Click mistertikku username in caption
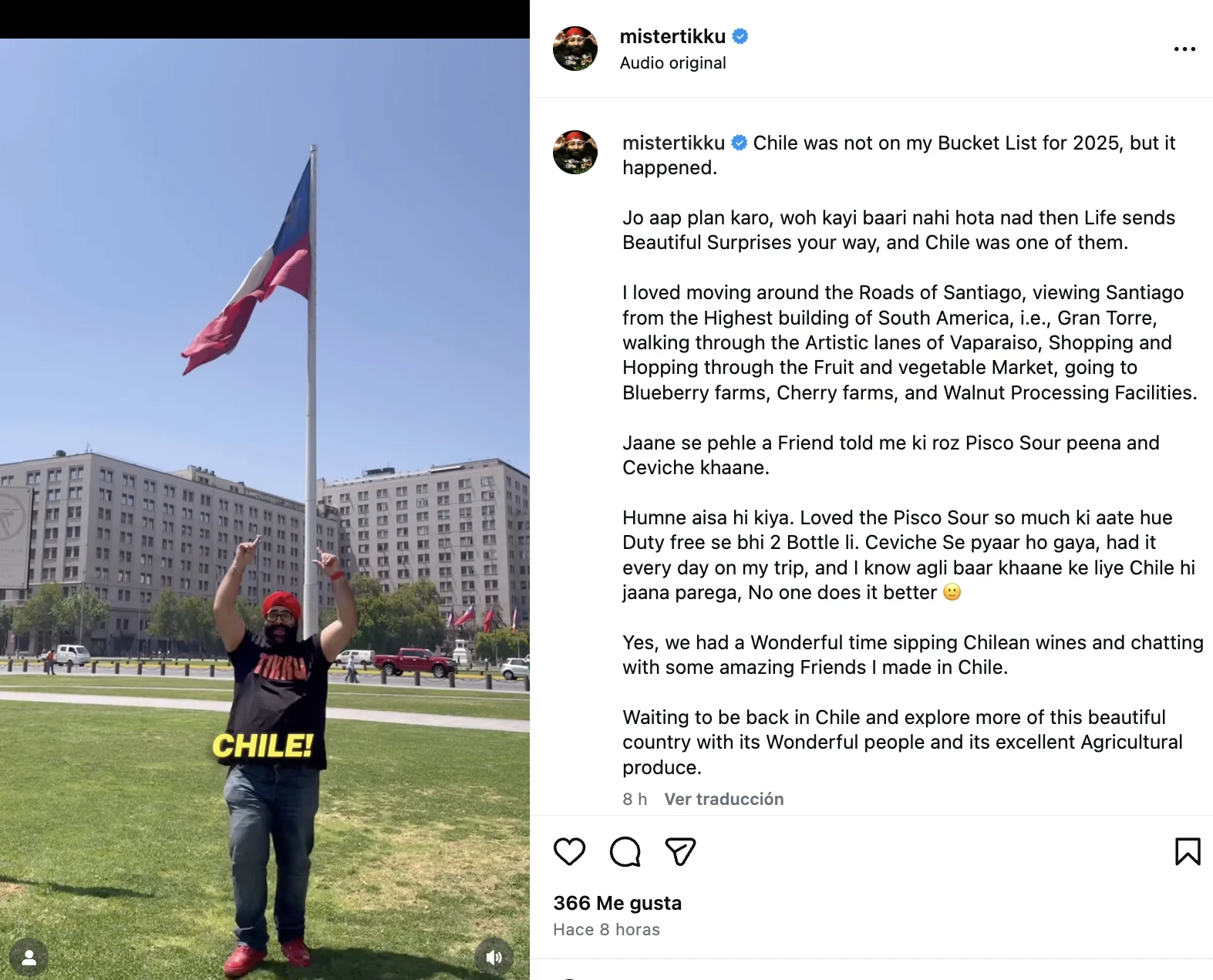Viewport: 1213px width, 980px height. 673,143
